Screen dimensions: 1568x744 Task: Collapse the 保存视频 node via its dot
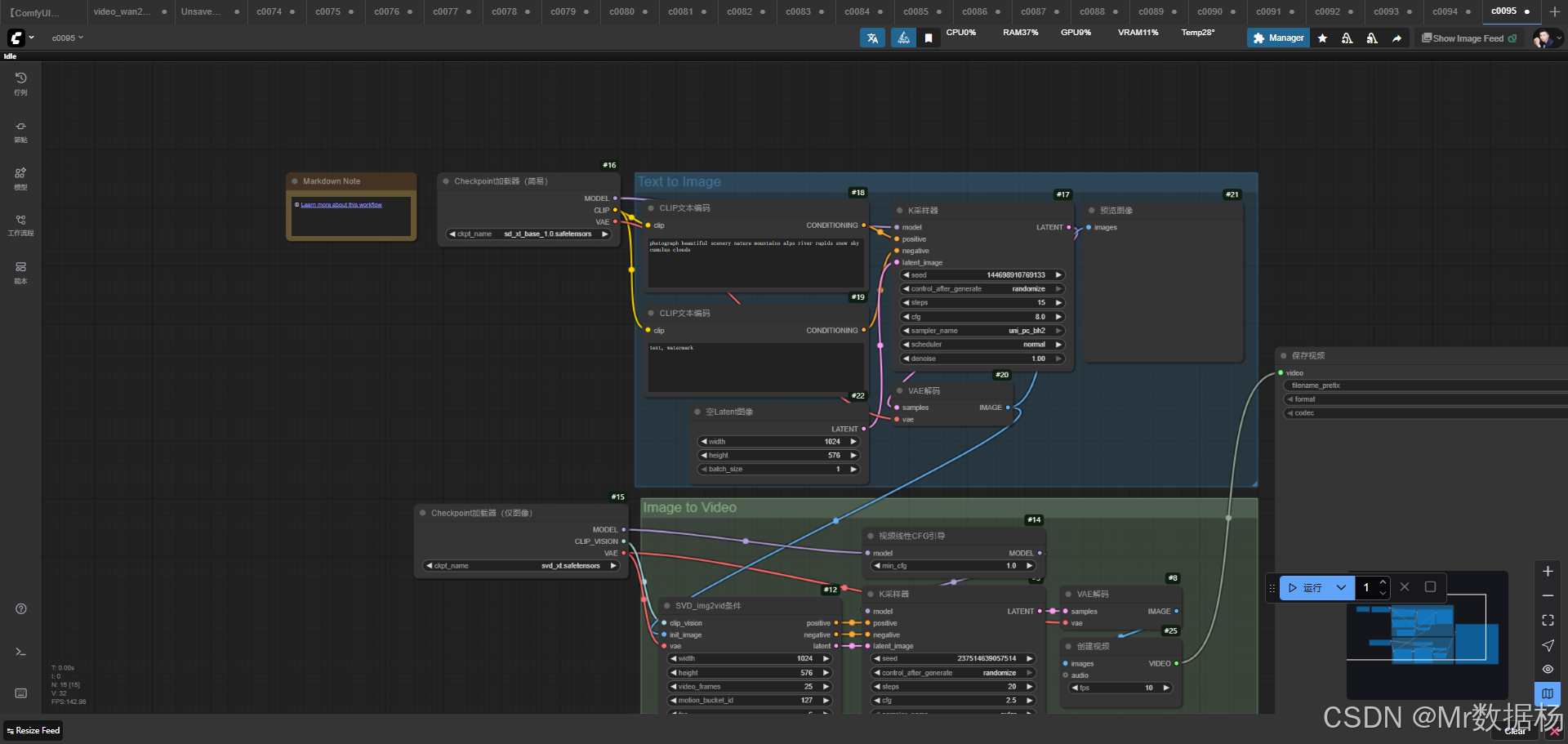click(x=1284, y=356)
